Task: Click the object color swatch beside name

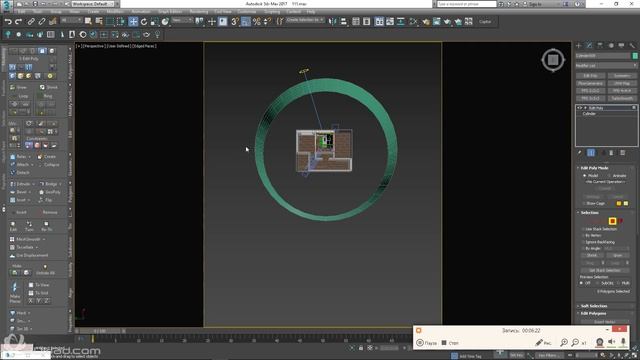Action: (x=635, y=56)
